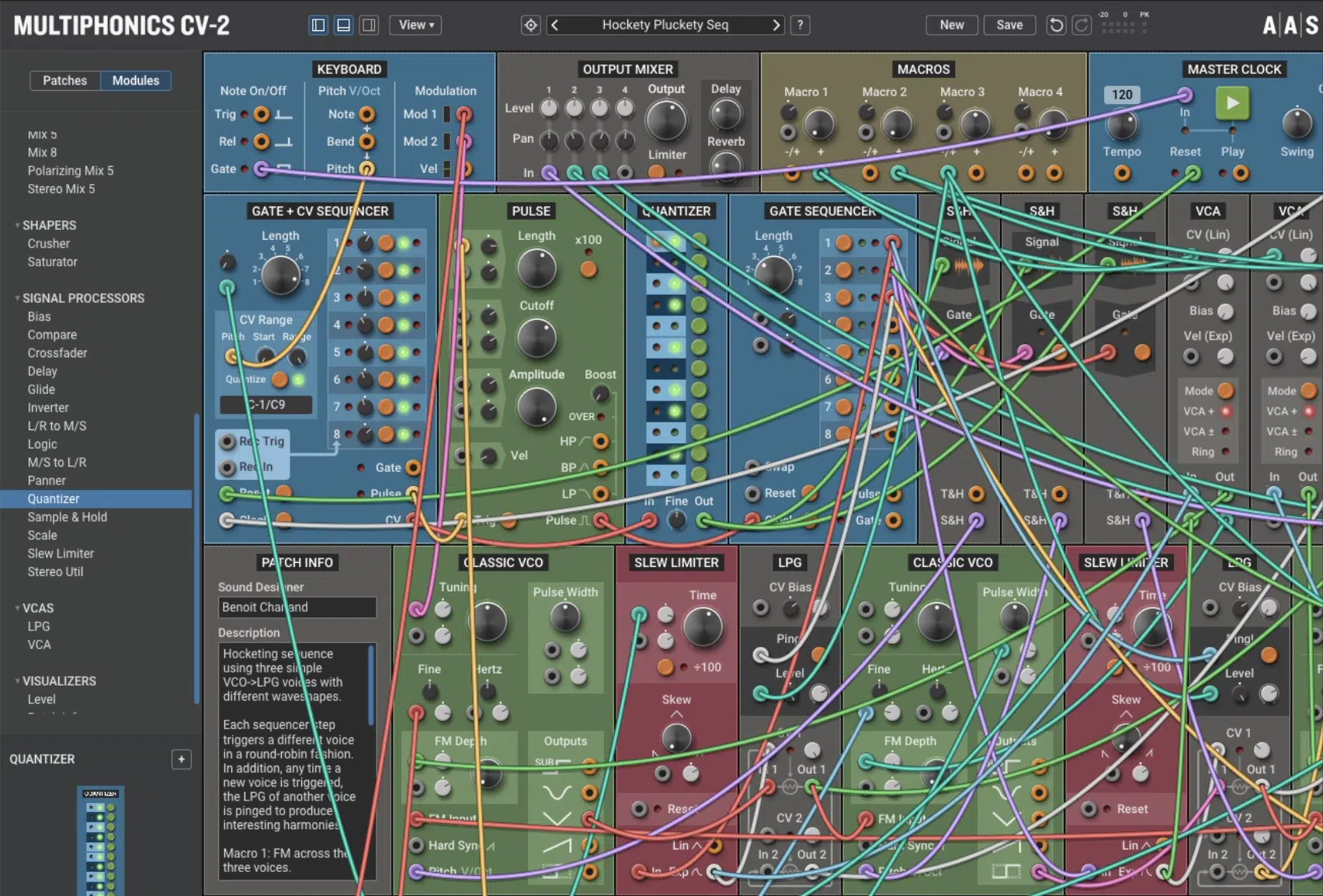Screen dimensions: 1323x896
Task: Click the Keyboard Rel output jack
Action: point(262,141)
